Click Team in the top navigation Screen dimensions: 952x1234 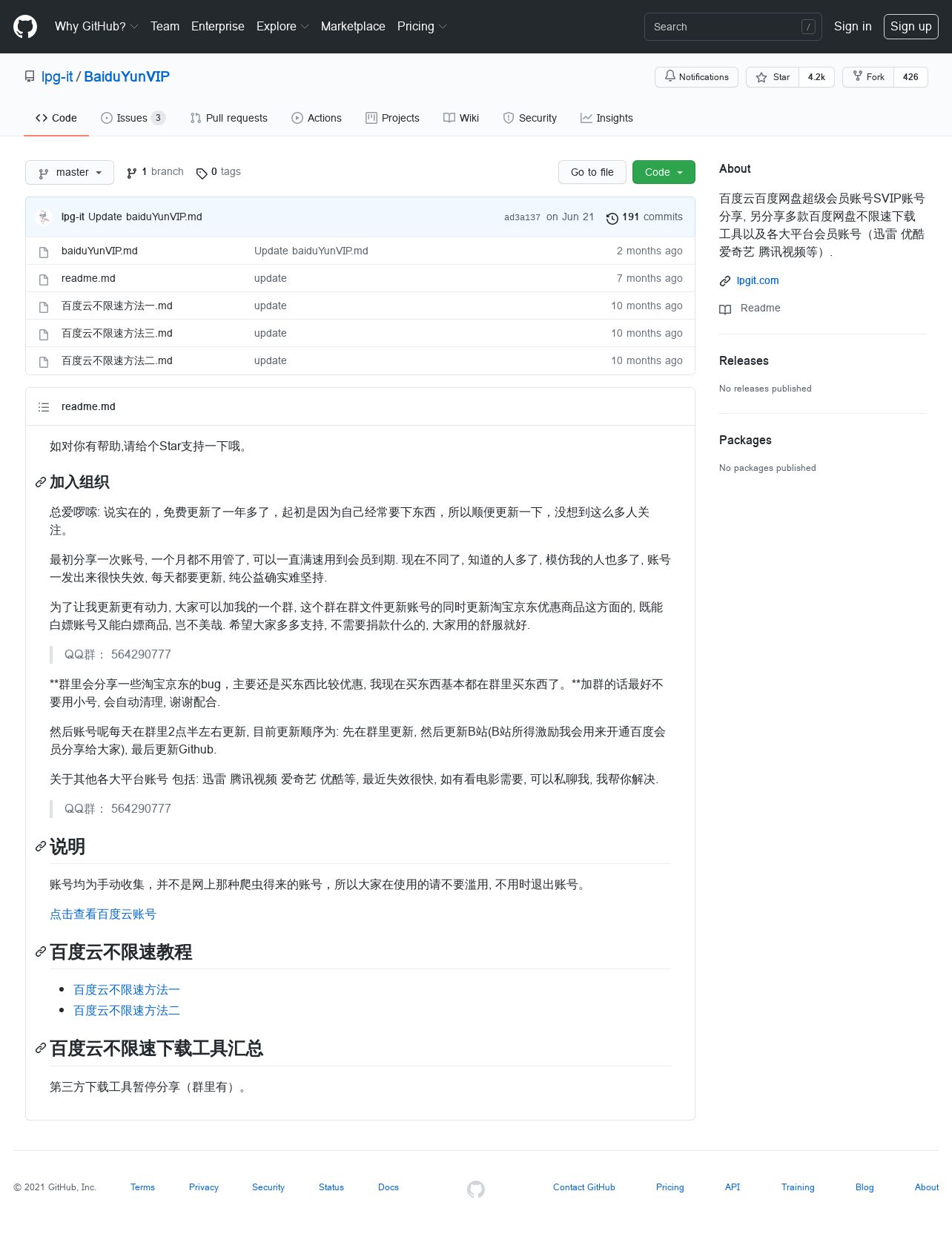pyautogui.click(x=165, y=27)
